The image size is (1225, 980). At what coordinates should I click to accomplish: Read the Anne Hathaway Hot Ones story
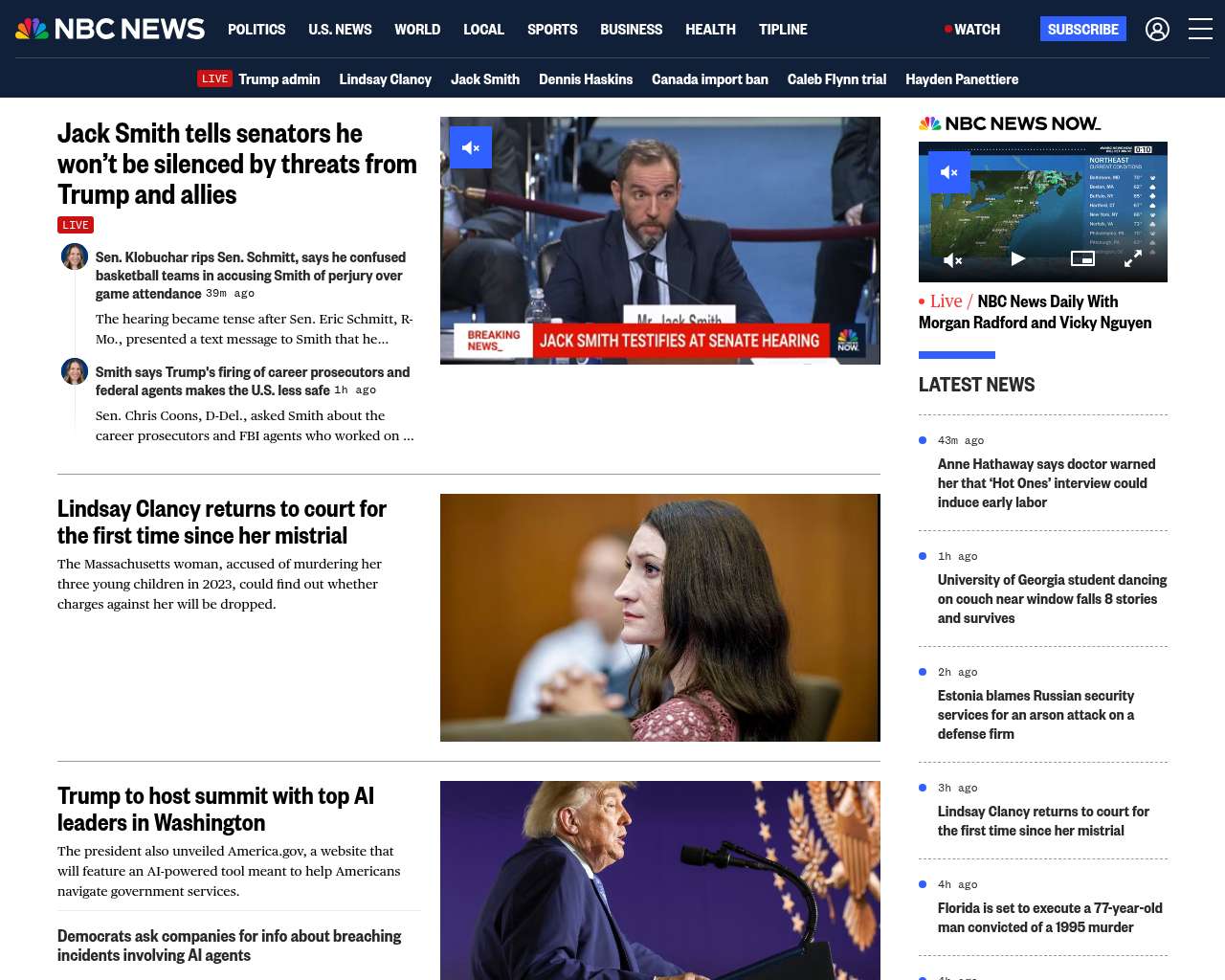click(x=1047, y=483)
